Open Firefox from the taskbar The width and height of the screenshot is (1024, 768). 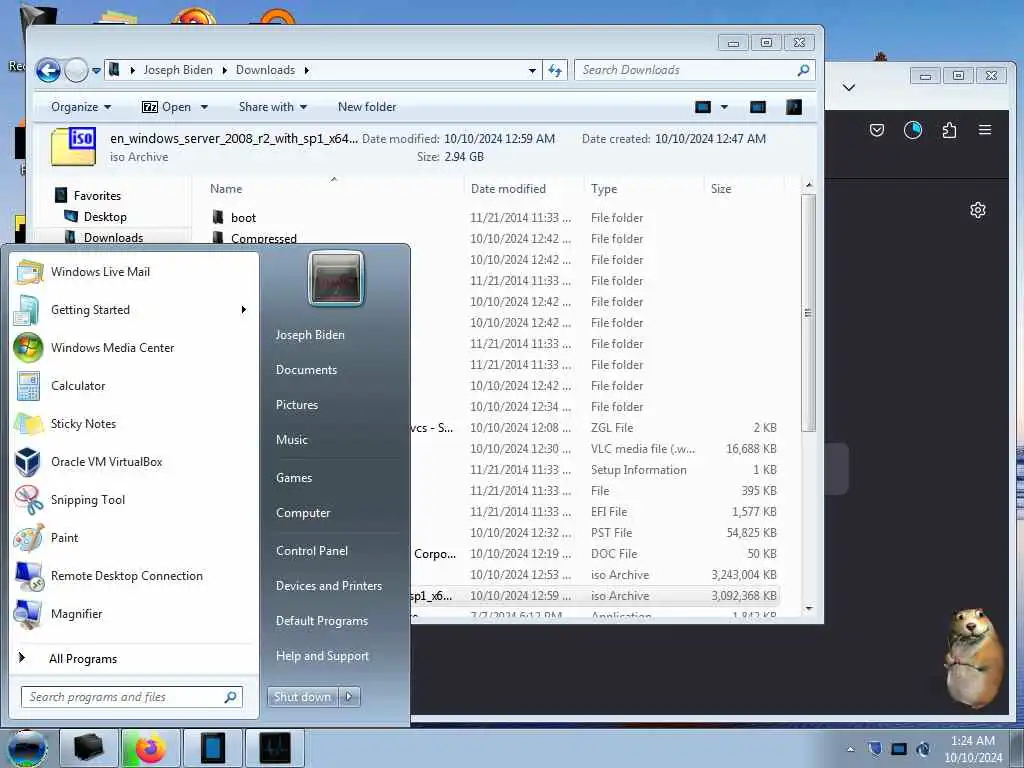[151, 748]
